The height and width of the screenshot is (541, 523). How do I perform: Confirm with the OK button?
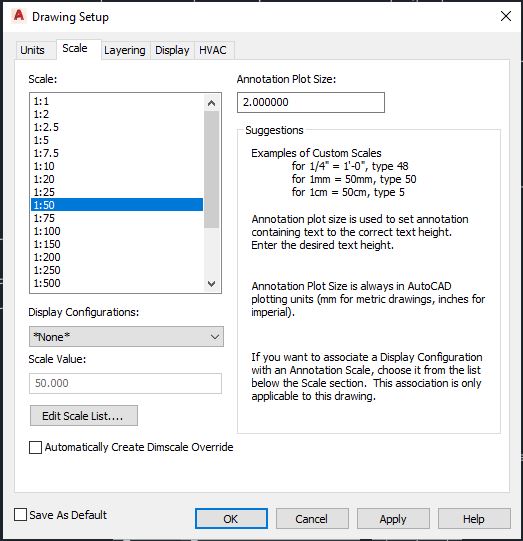(231, 519)
